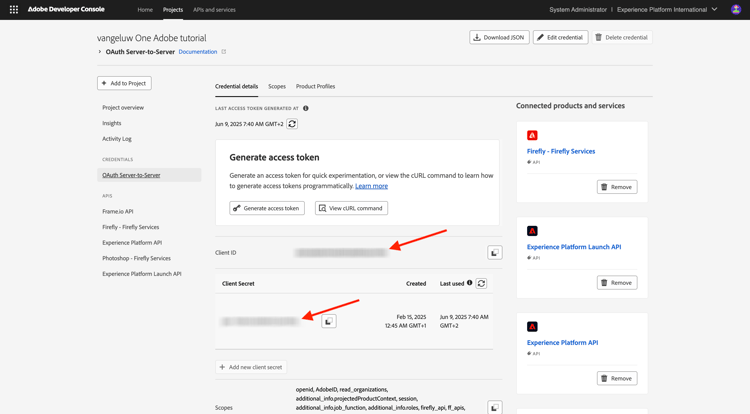The width and height of the screenshot is (750, 414).
Task: Open Insights in sidebar
Action: click(x=111, y=123)
